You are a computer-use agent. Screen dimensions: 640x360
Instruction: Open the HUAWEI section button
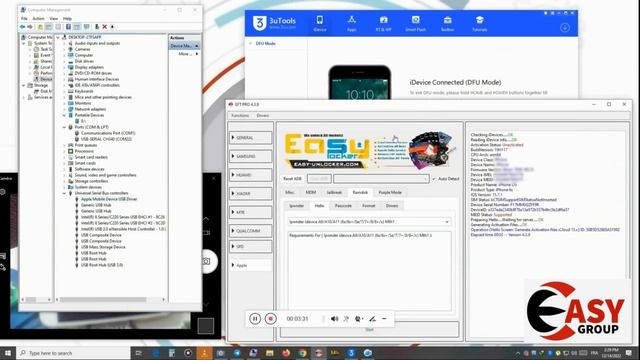point(251,175)
